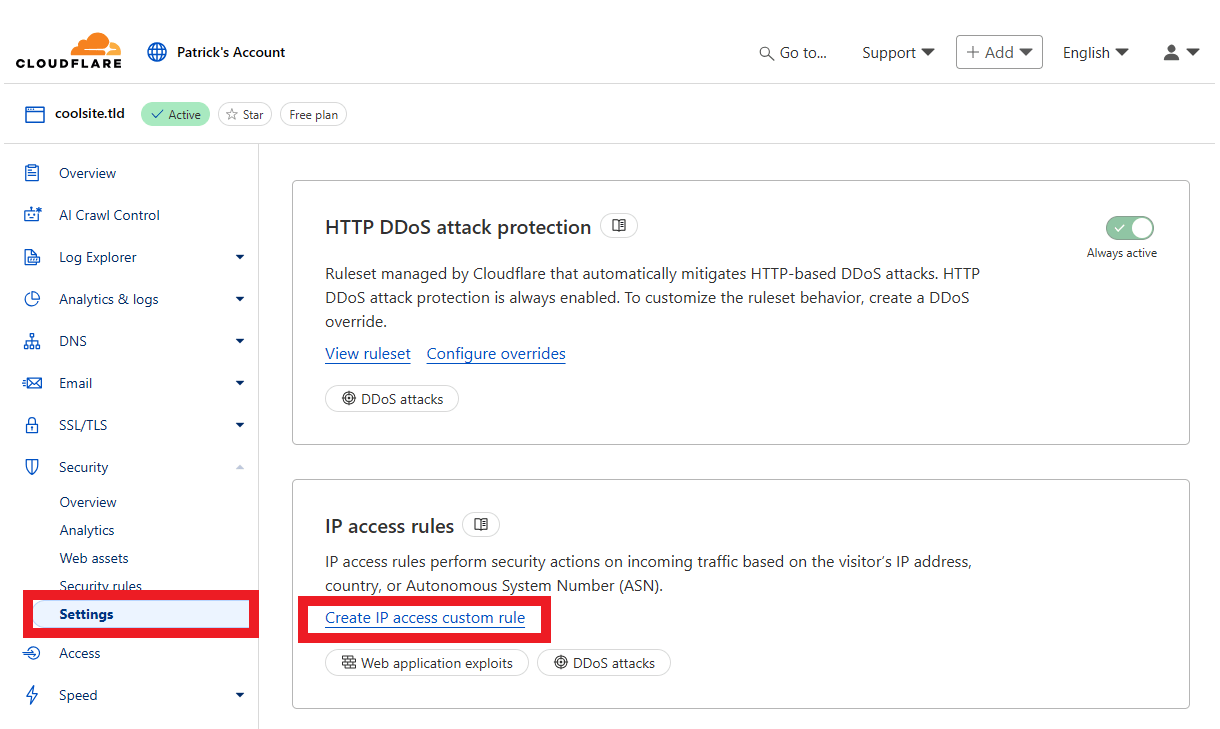The width and height of the screenshot is (1220, 729).
Task: Click the globe icon beside Patrick's Account
Action: point(157,52)
